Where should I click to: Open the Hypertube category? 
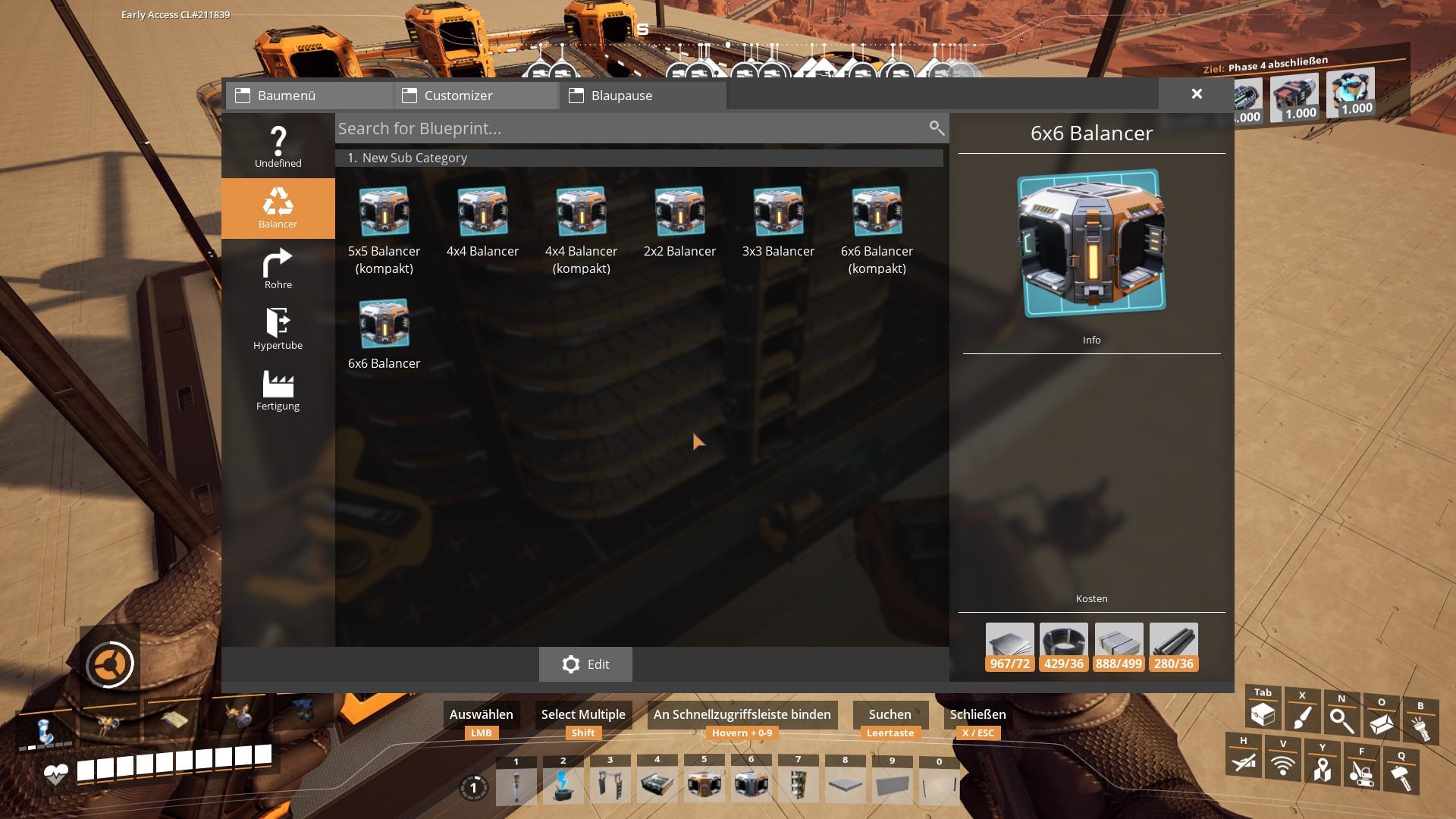[x=278, y=330]
